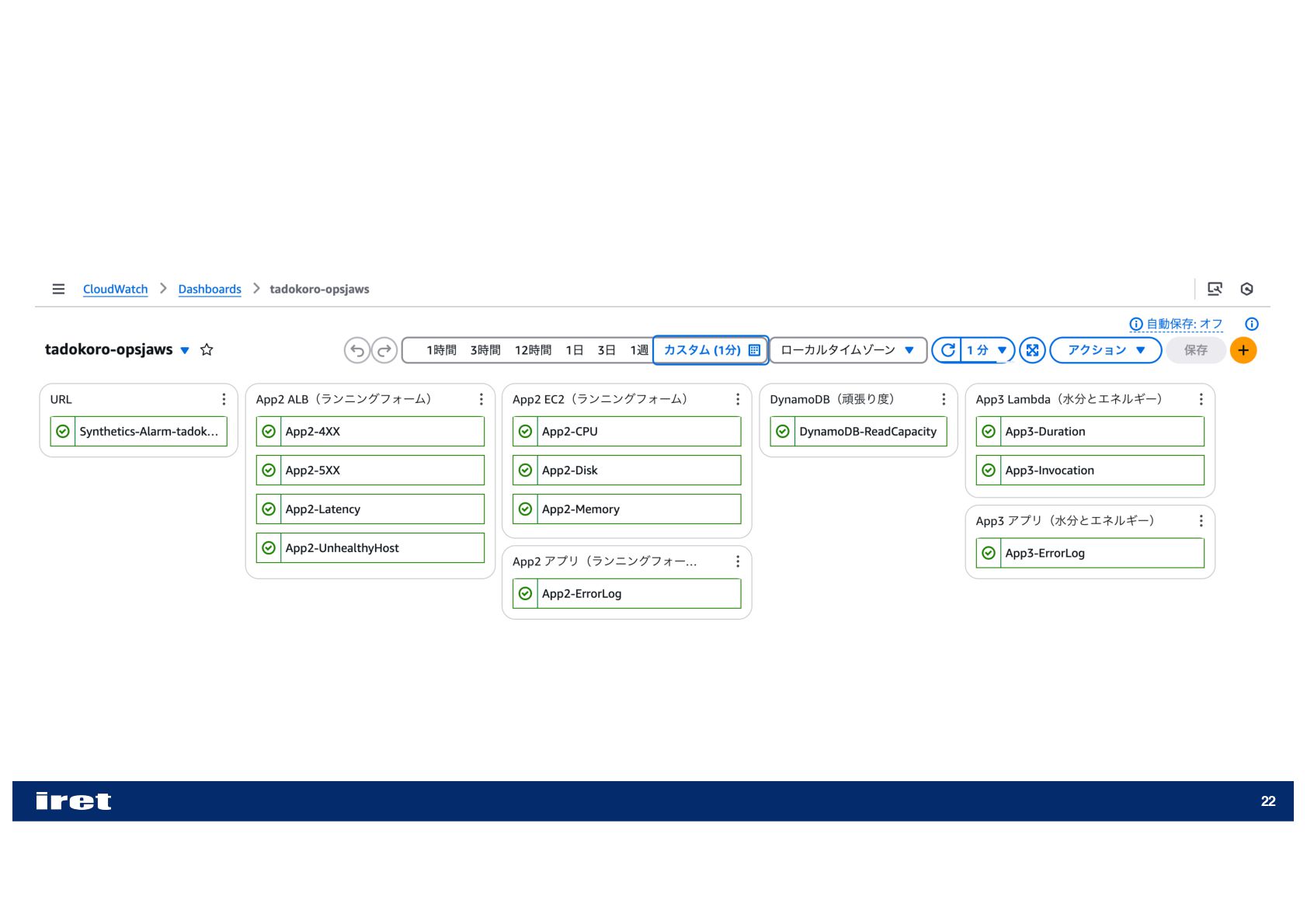Open the App2-Latency alarm status row

tap(370, 509)
